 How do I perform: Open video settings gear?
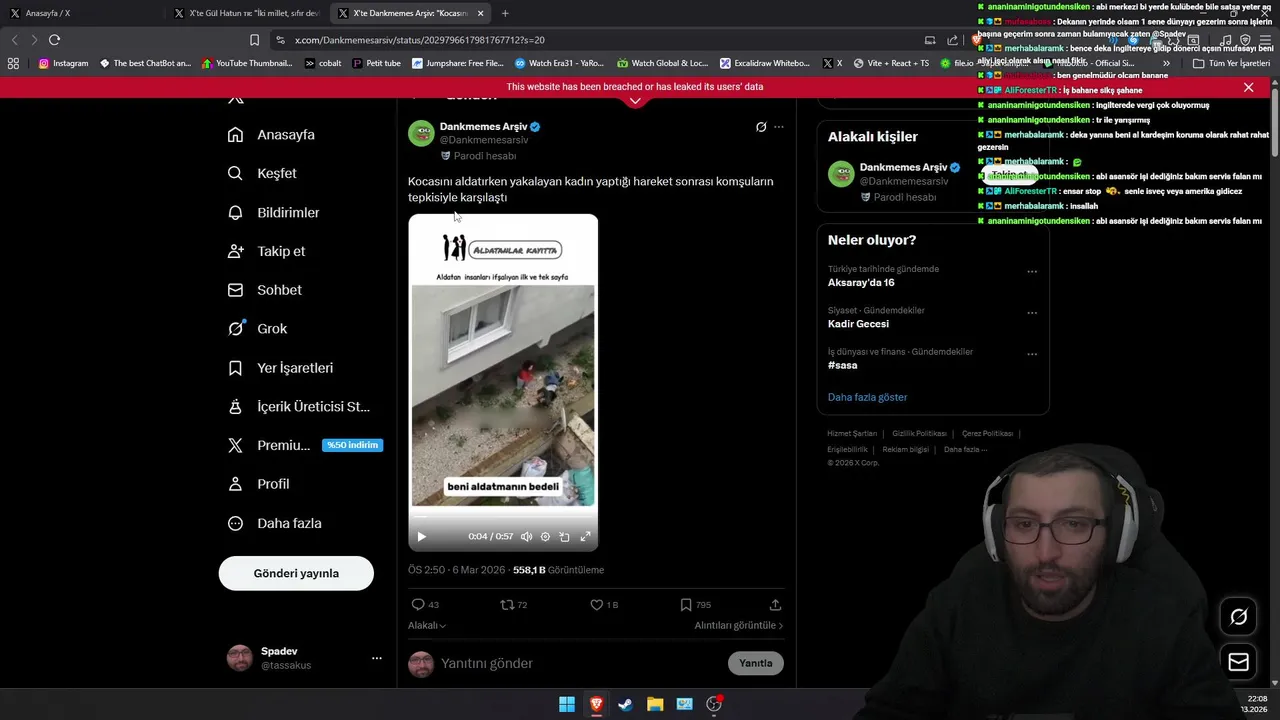tap(545, 537)
